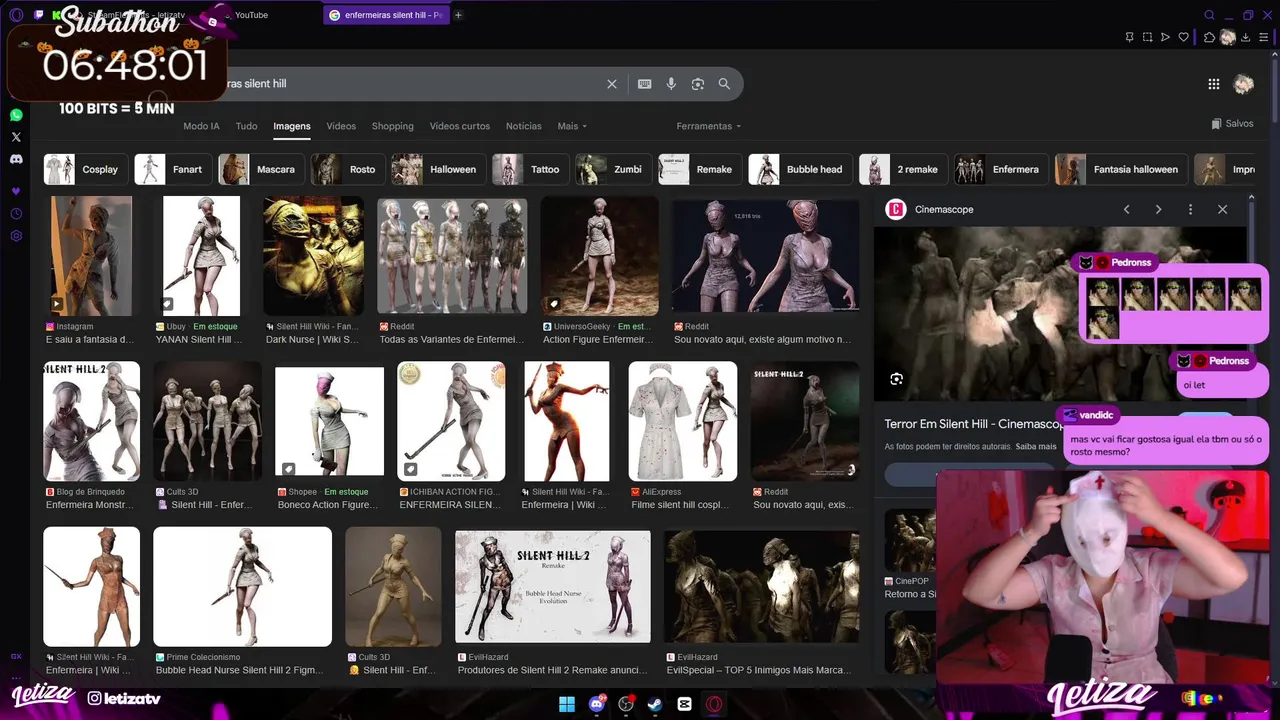Open Shopee Boneco Action Figure thumbnail

click(x=329, y=421)
